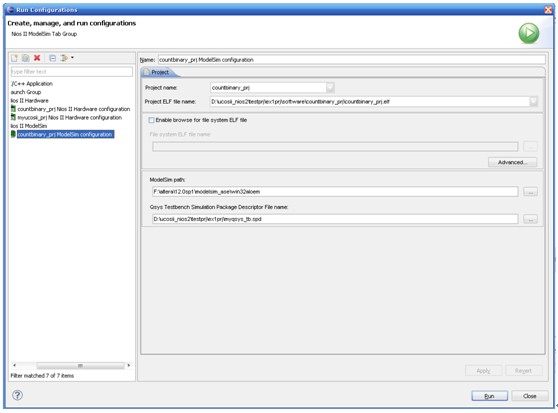Click the green Run icon in the header
The image size is (558, 413).
coord(528,33)
